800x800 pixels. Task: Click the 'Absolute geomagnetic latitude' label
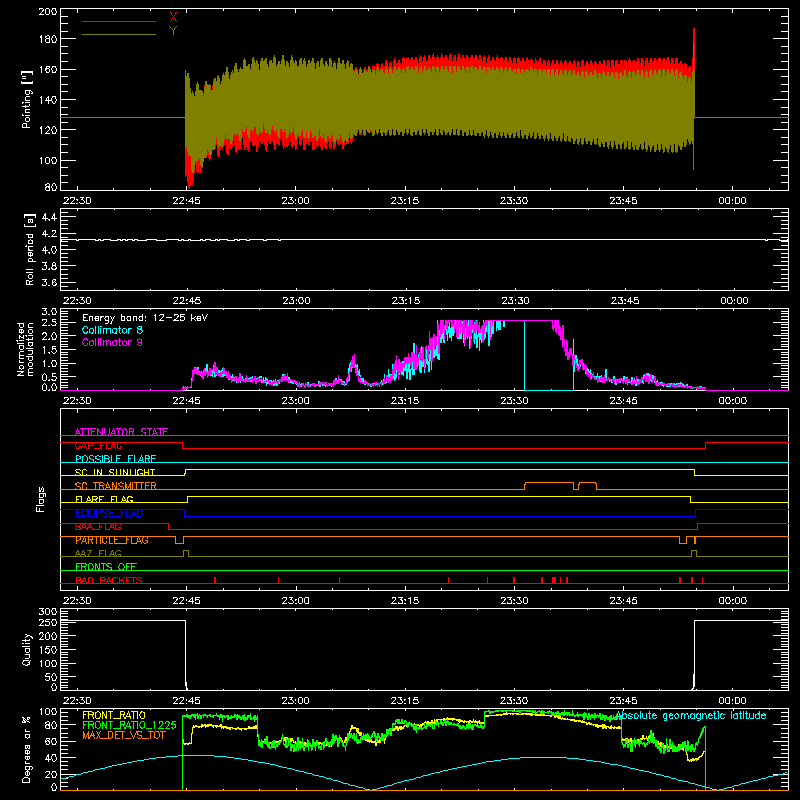[x=691, y=715]
